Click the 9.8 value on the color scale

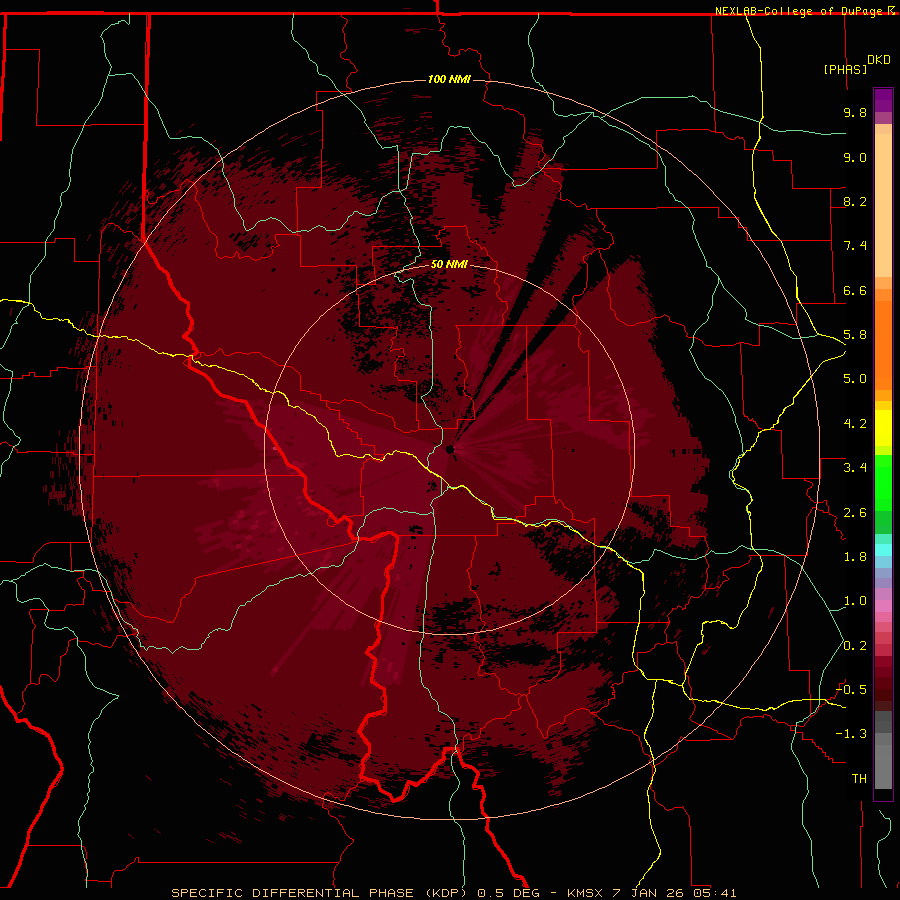pyautogui.click(x=855, y=112)
